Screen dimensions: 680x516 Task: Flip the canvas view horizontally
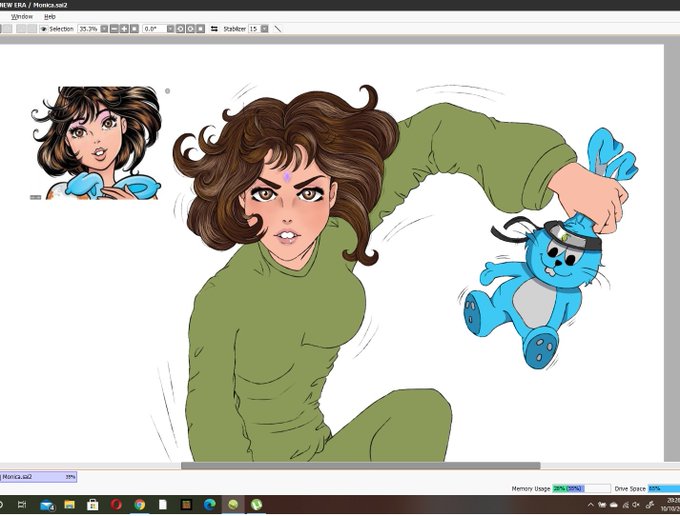(214, 29)
